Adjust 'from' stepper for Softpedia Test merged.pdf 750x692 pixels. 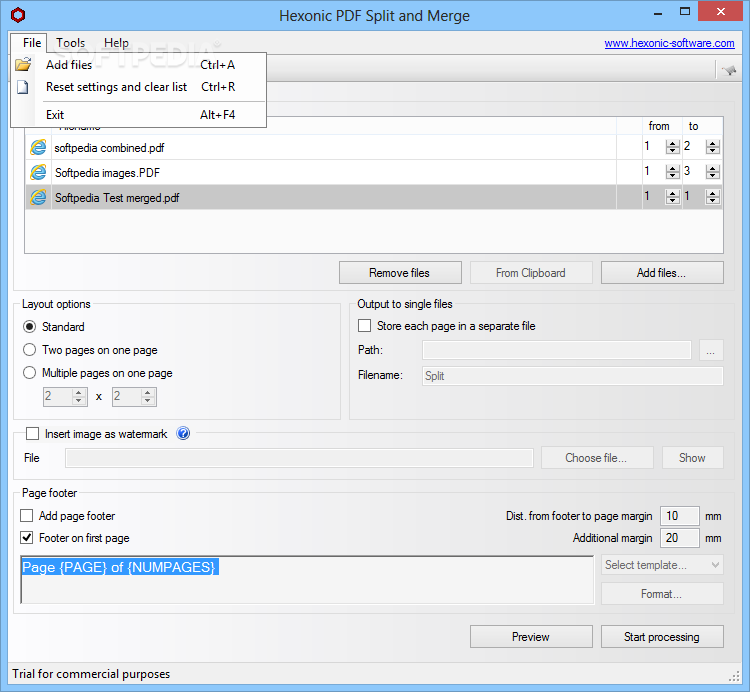pyautogui.click(x=673, y=197)
